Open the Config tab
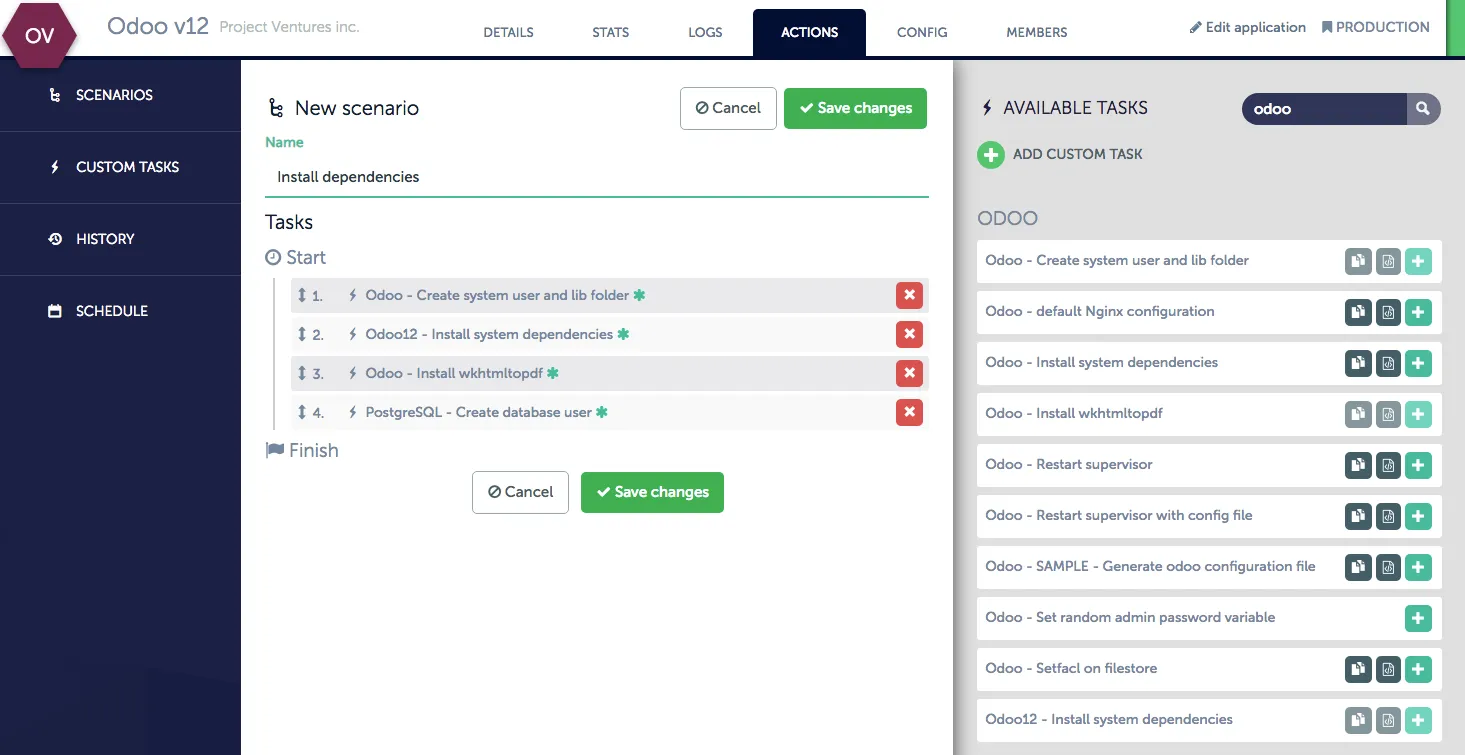This screenshot has width=1465, height=755. (x=921, y=32)
